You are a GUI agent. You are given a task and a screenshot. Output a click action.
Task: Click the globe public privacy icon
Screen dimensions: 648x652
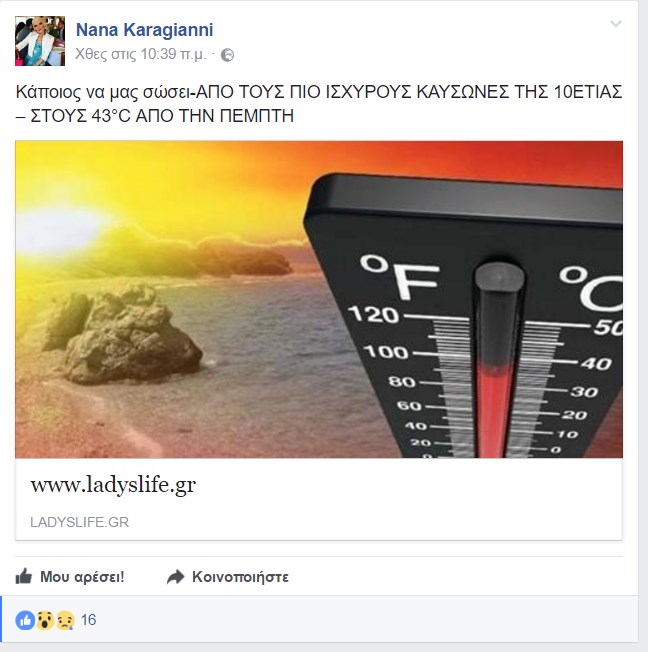pyautogui.click(x=227, y=55)
